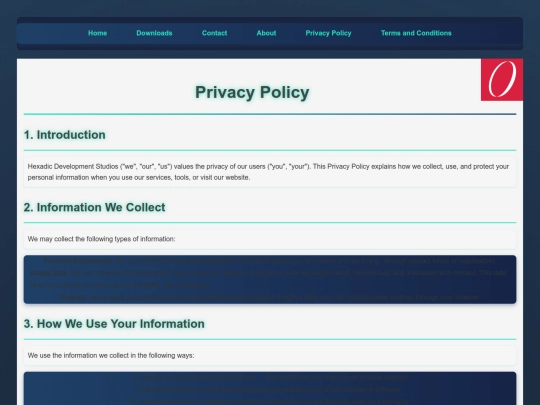Screen dimensions: 540x405
Task: Click 'We may collect the following types' text
Action: click(x=101, y=239)
